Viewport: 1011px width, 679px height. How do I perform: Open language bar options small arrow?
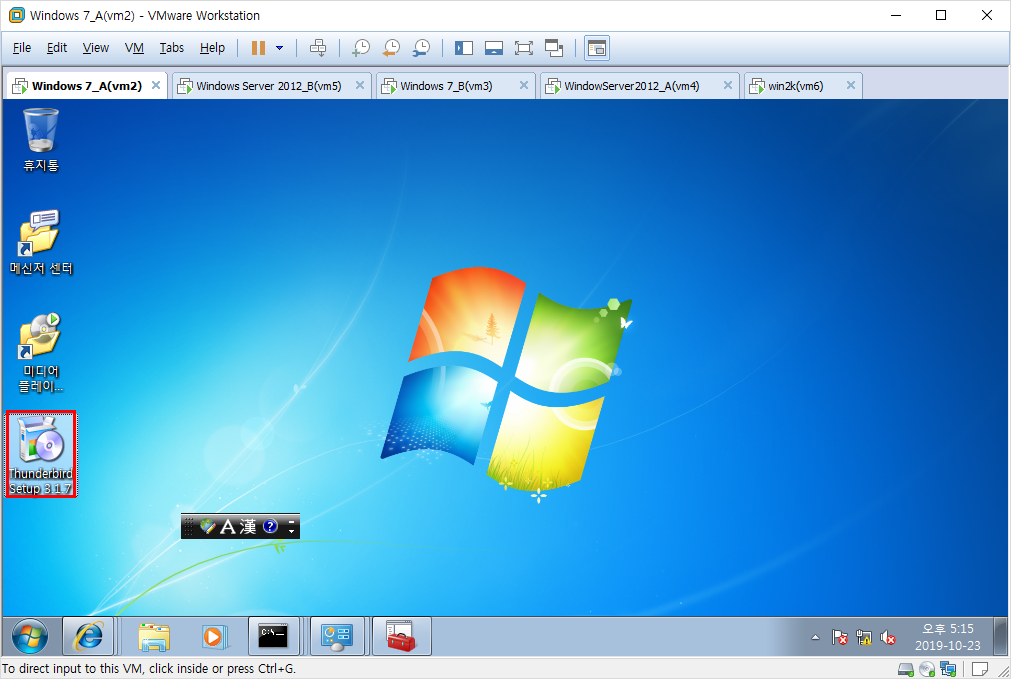point(291,531)
